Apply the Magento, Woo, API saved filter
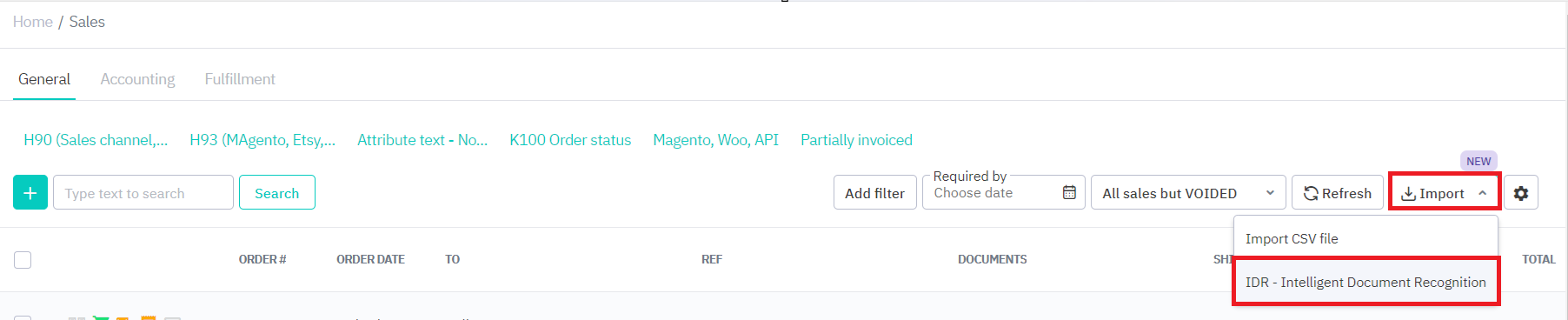The image size is (1568, 320). [715, 140]
